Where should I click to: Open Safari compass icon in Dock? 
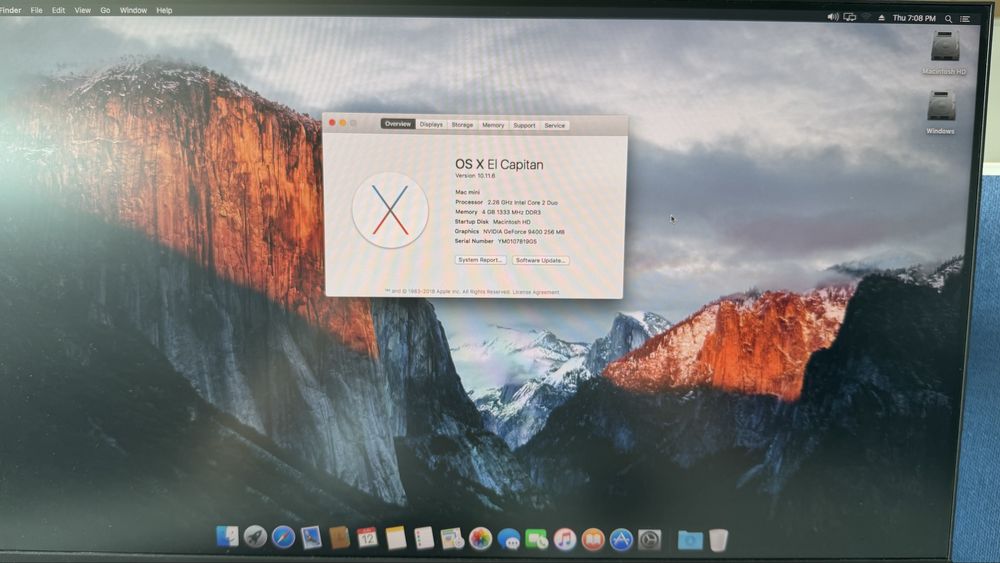click(x=283, y=537)
